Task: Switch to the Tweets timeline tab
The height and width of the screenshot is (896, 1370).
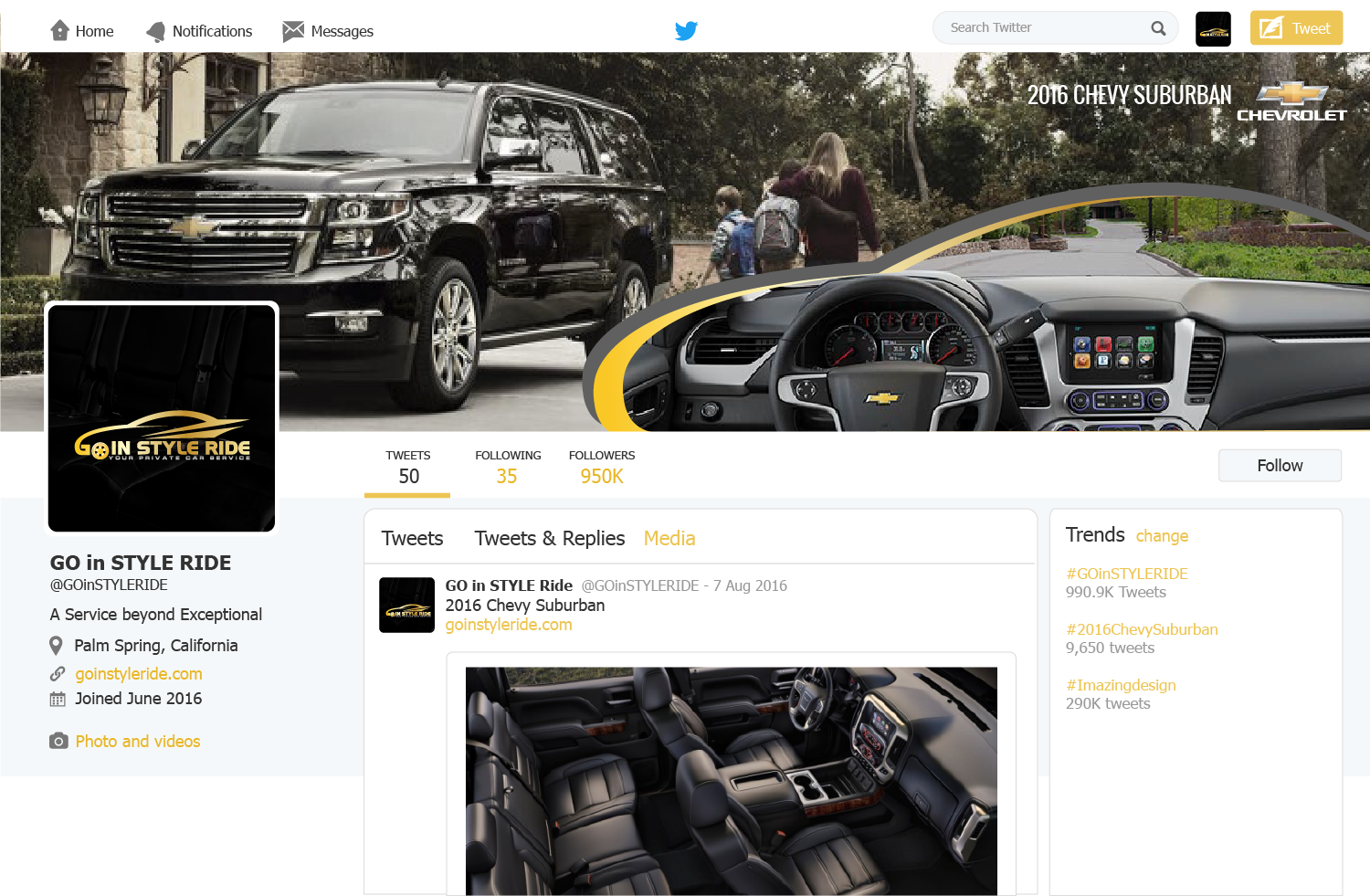Action: click(412, 539)
